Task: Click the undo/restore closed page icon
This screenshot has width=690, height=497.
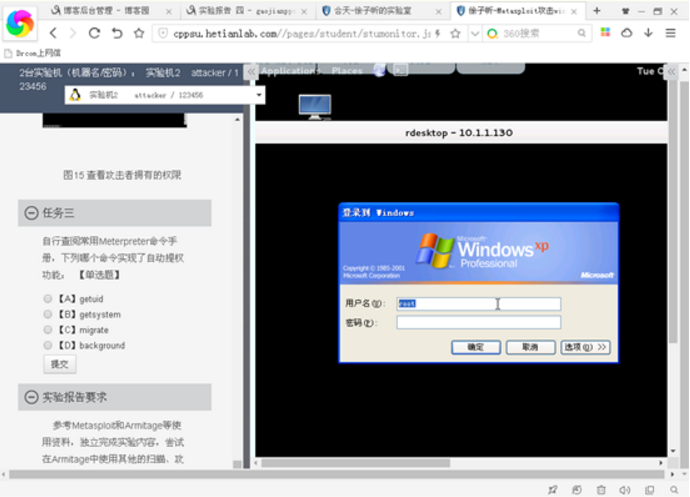Action: point(117,33)
